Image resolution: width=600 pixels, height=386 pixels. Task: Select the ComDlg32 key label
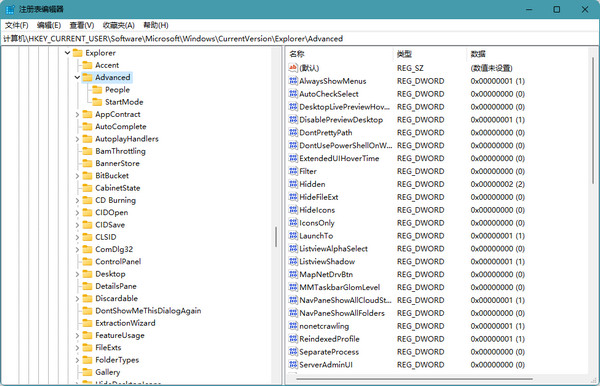coord(114,249)
